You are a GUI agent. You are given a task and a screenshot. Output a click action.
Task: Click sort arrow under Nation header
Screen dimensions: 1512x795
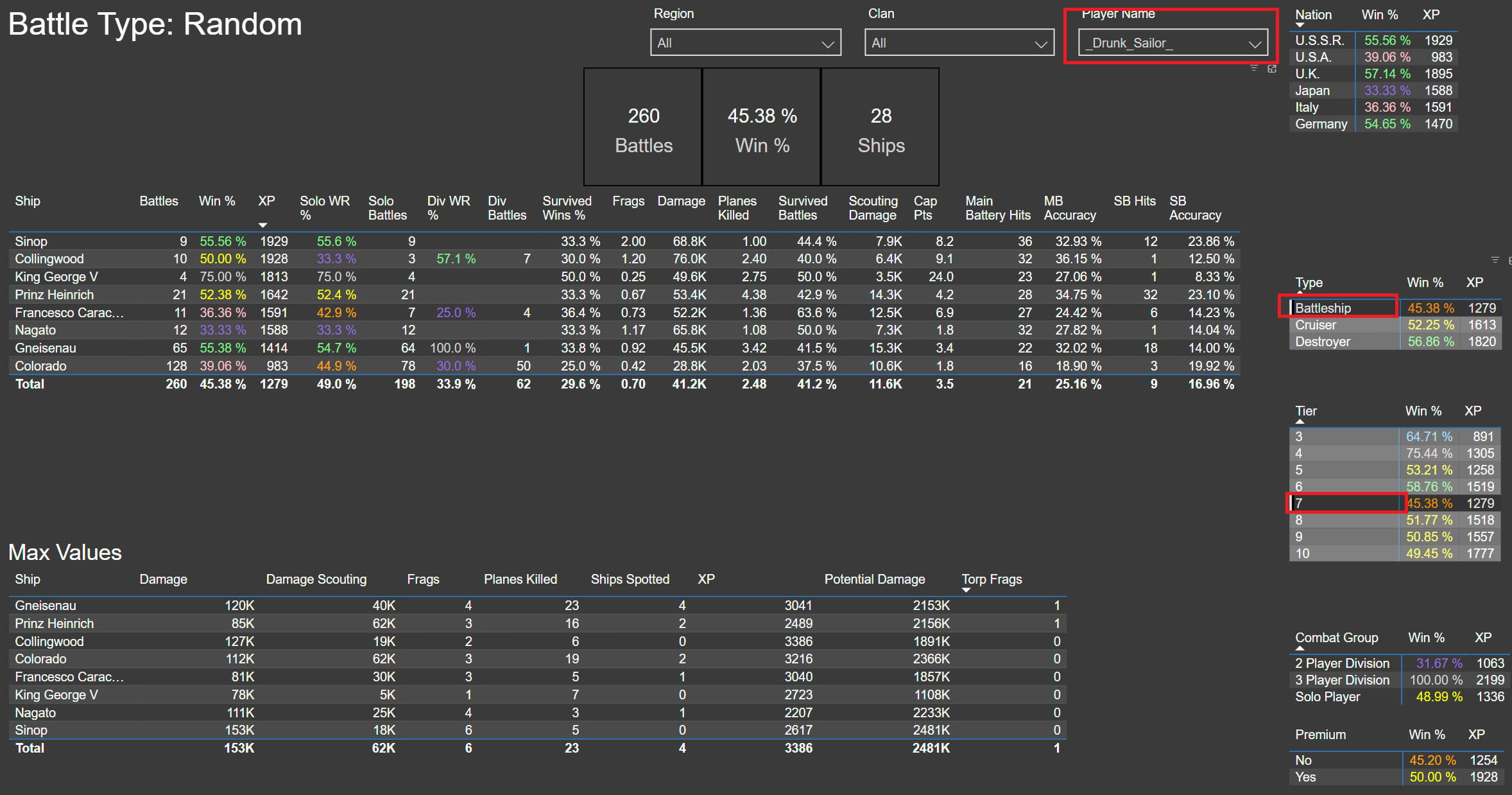tap(1300, 26)
